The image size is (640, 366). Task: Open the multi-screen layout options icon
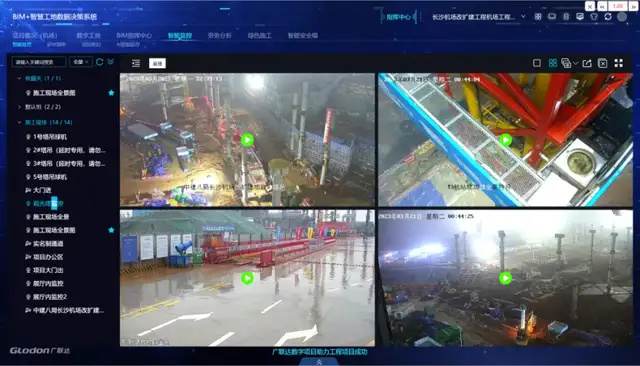(x=566, y=63)
